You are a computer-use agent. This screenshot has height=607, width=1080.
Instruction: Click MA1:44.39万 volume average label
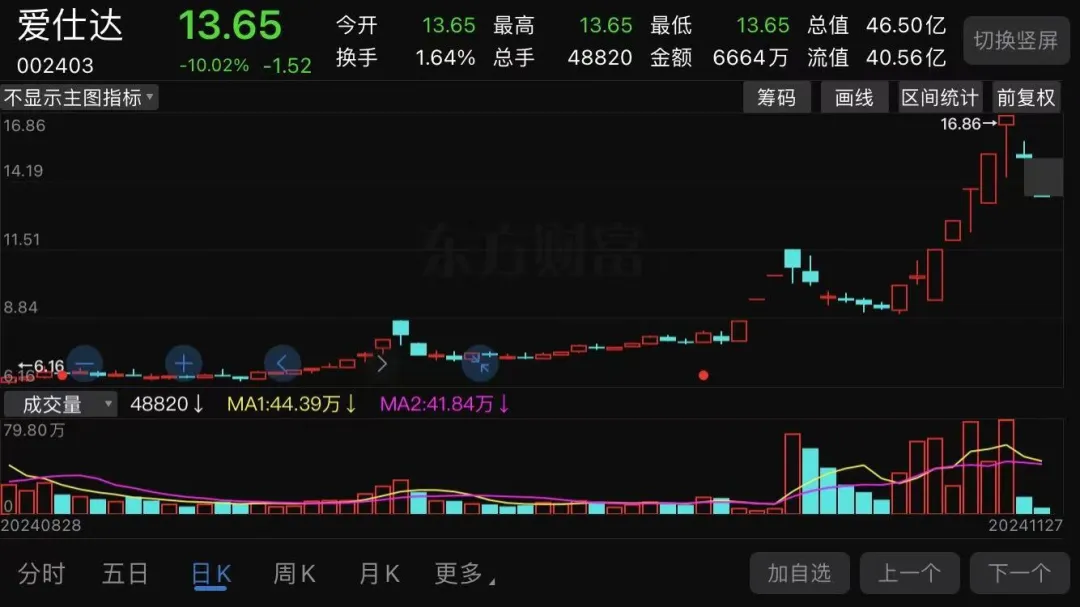coord(291,404)
